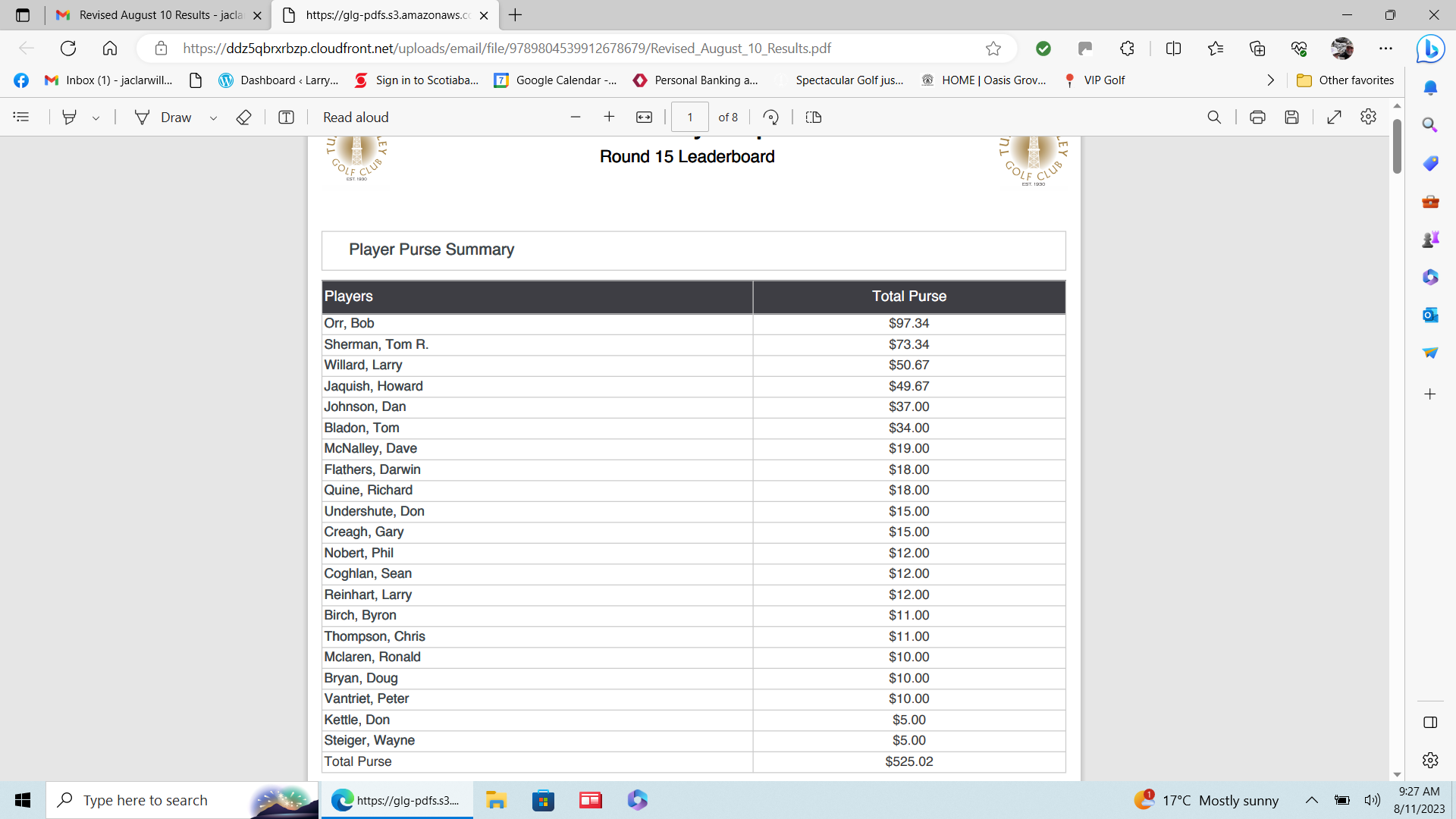Viewport: 1456px width, 819px height.
Task: Toggle page view layout icon
Action: point(814,117)
